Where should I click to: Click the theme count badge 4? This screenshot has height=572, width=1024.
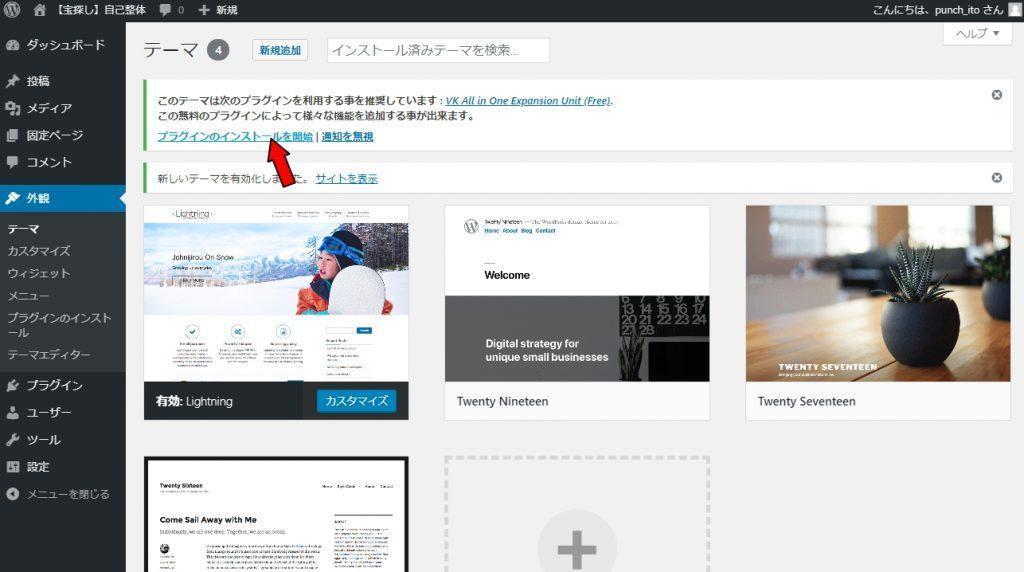[x=218, y=50]
